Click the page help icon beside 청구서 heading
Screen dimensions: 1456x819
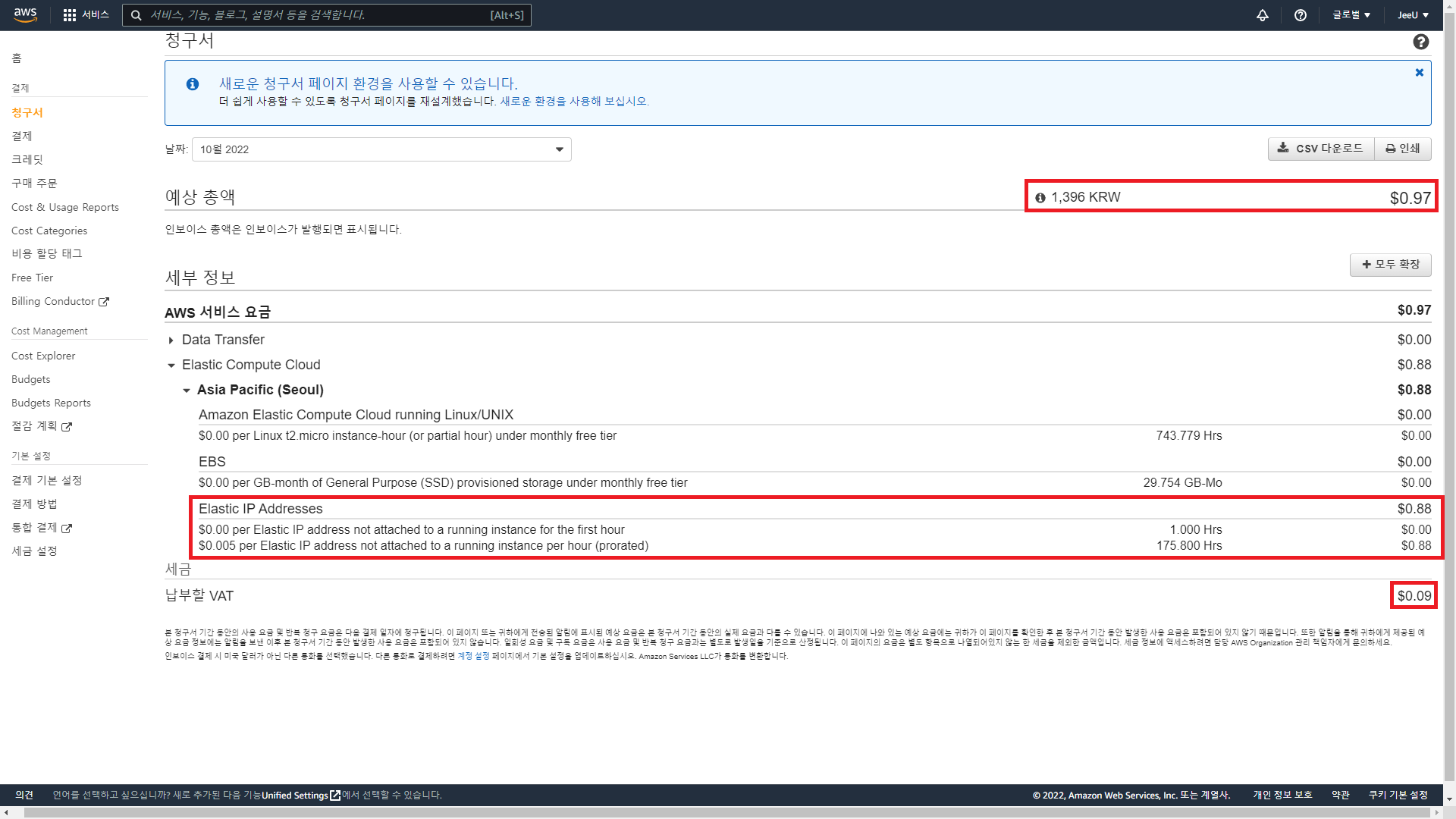point(1420,42)
